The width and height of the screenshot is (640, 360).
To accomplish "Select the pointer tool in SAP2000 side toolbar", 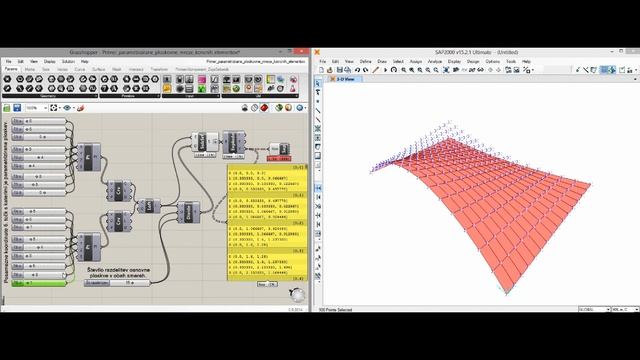I will click(318, 83).
